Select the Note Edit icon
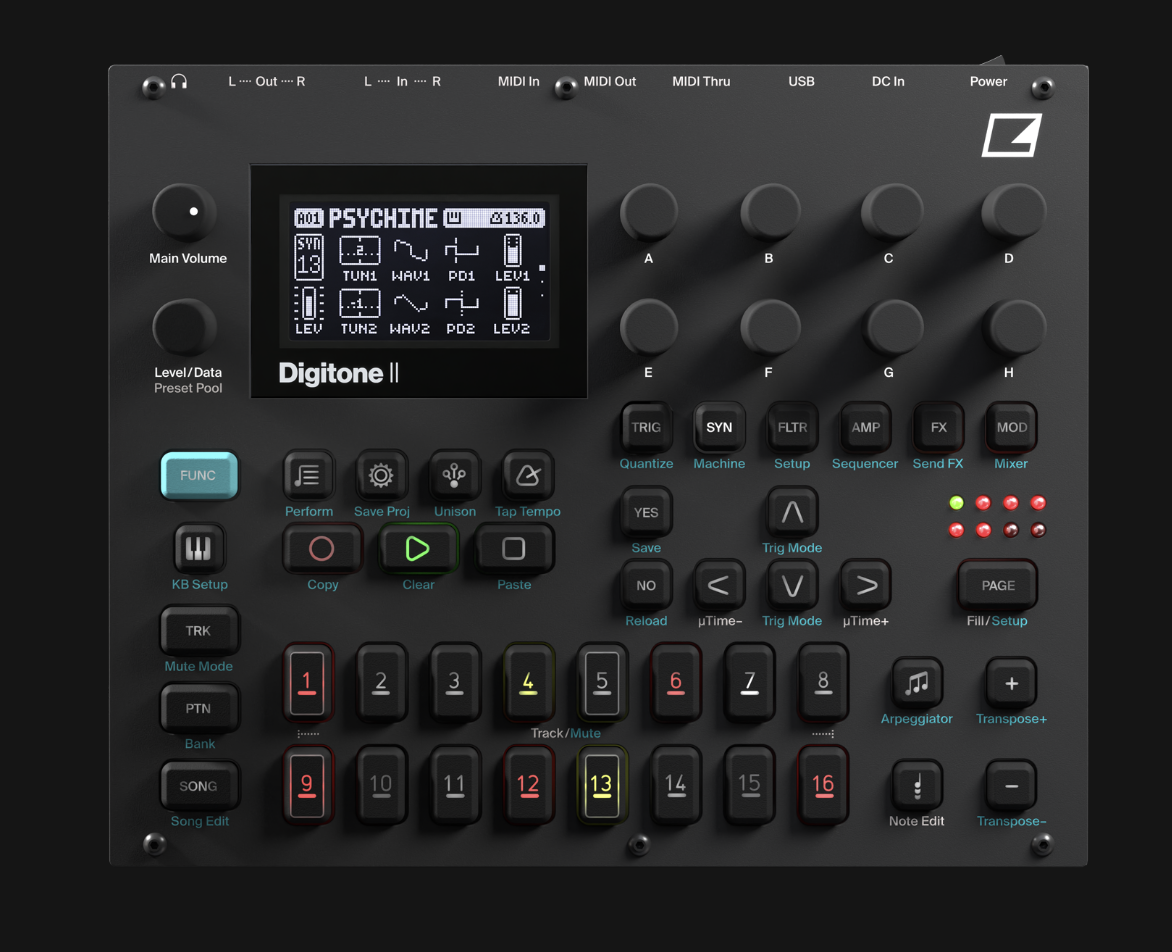 pyautogui.click(x=916, y=786)
